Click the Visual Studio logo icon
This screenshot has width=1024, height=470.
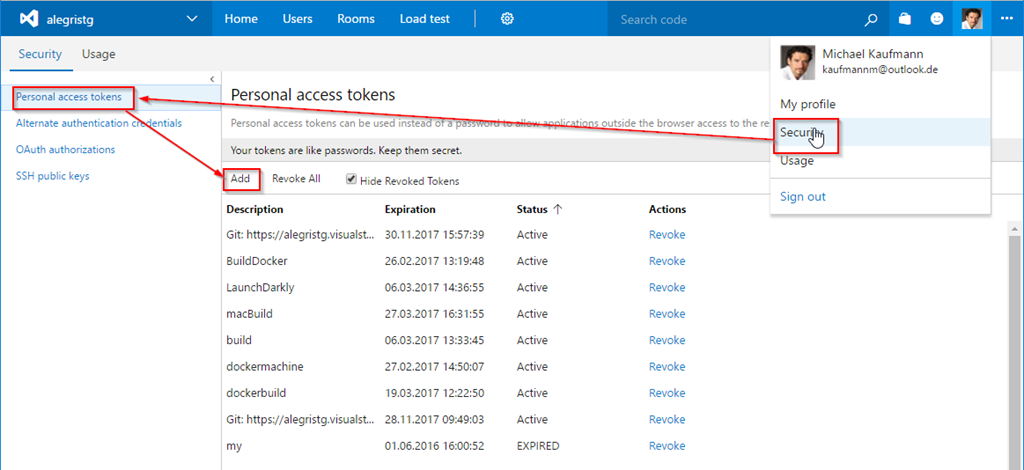[29, 19]
